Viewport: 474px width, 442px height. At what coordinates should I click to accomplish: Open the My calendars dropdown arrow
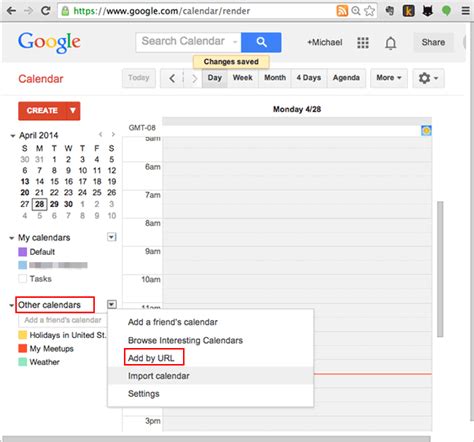click(112, 237)
